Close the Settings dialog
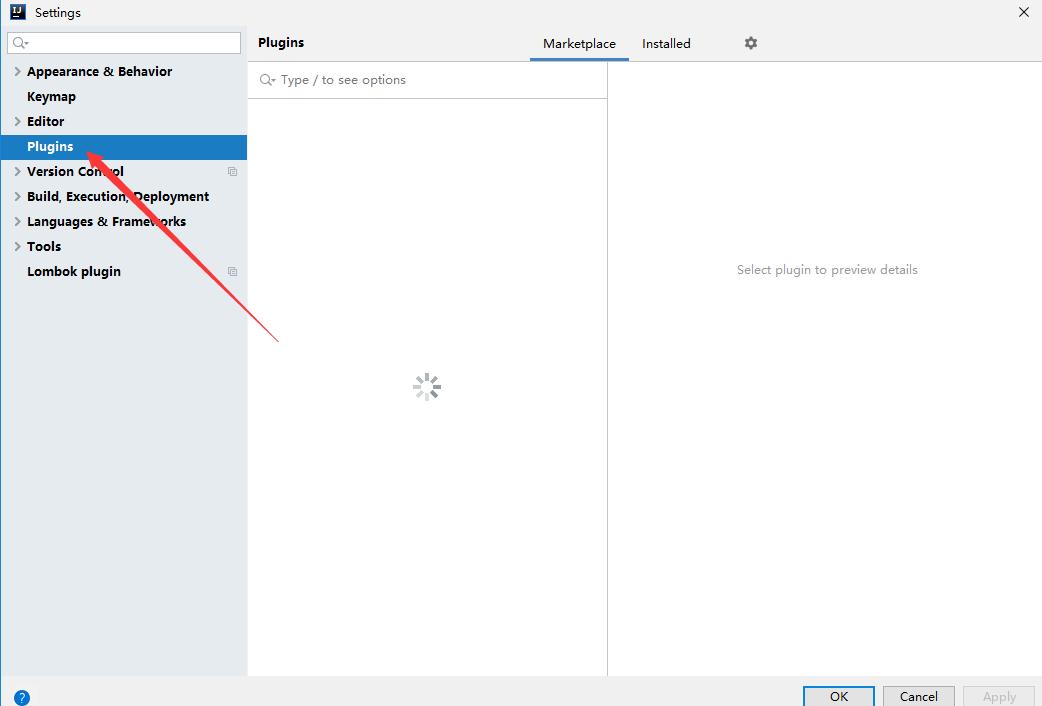 point(1023,12)
